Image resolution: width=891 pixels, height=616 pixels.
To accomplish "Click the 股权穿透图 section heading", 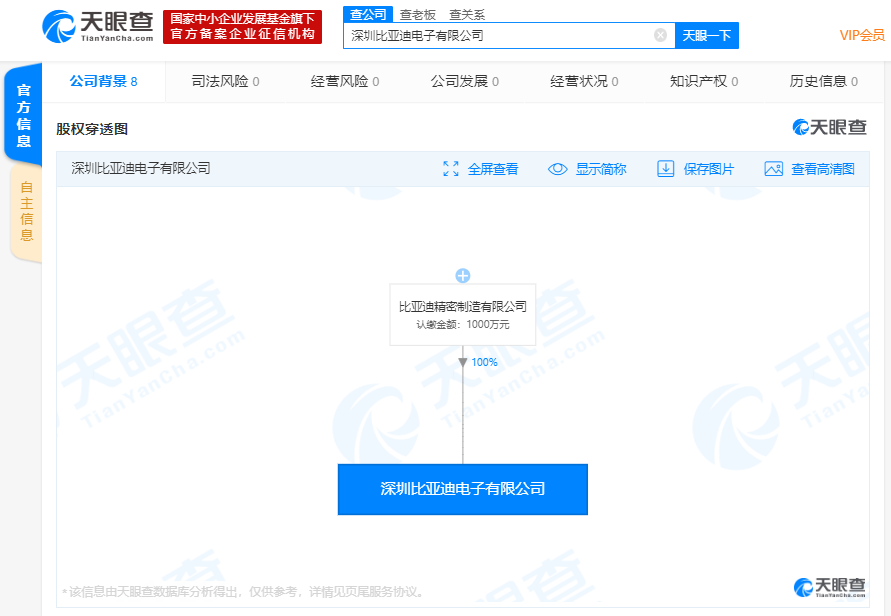I will tap(92, 129).
